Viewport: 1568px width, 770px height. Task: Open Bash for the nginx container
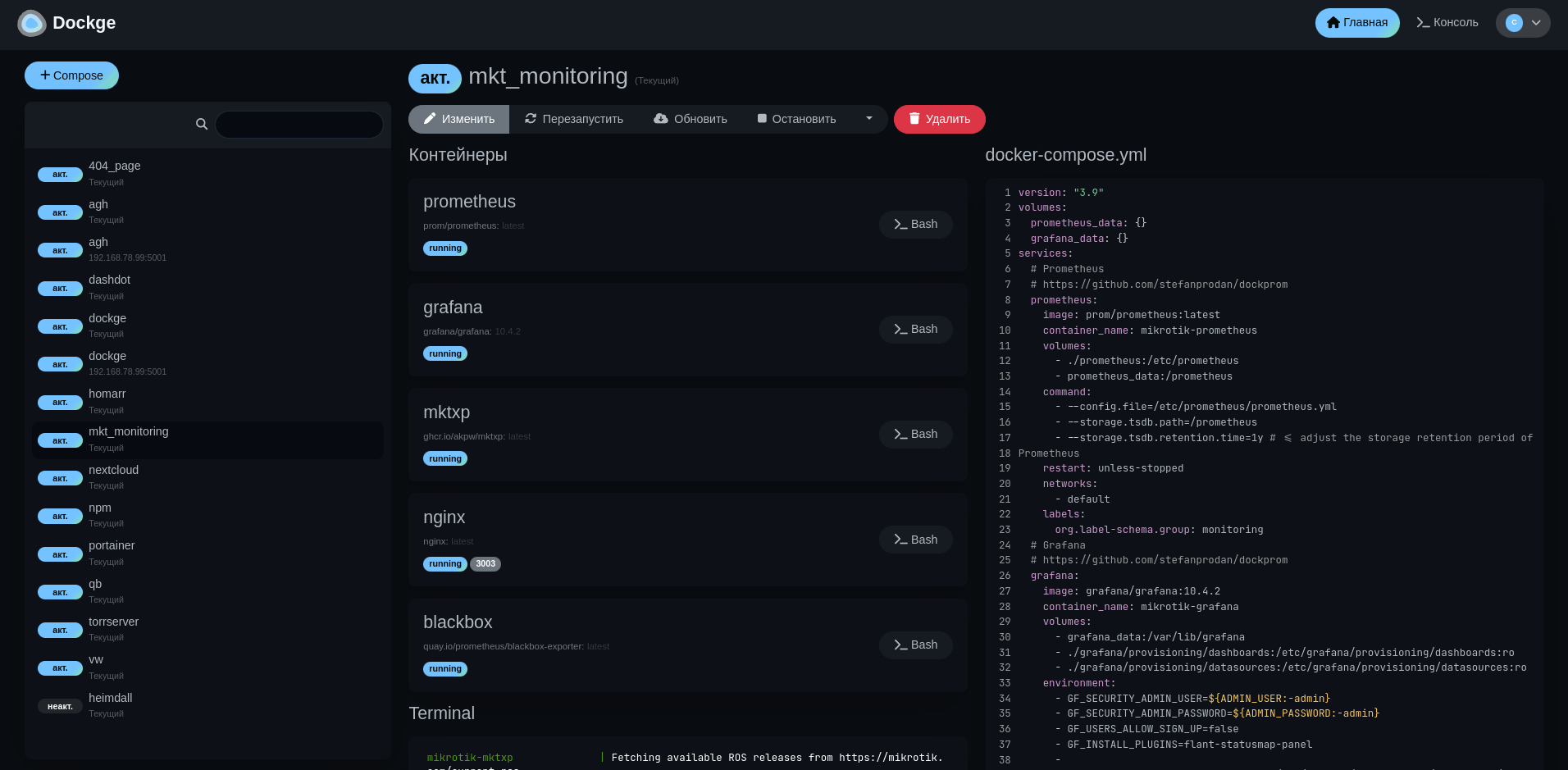916,540
